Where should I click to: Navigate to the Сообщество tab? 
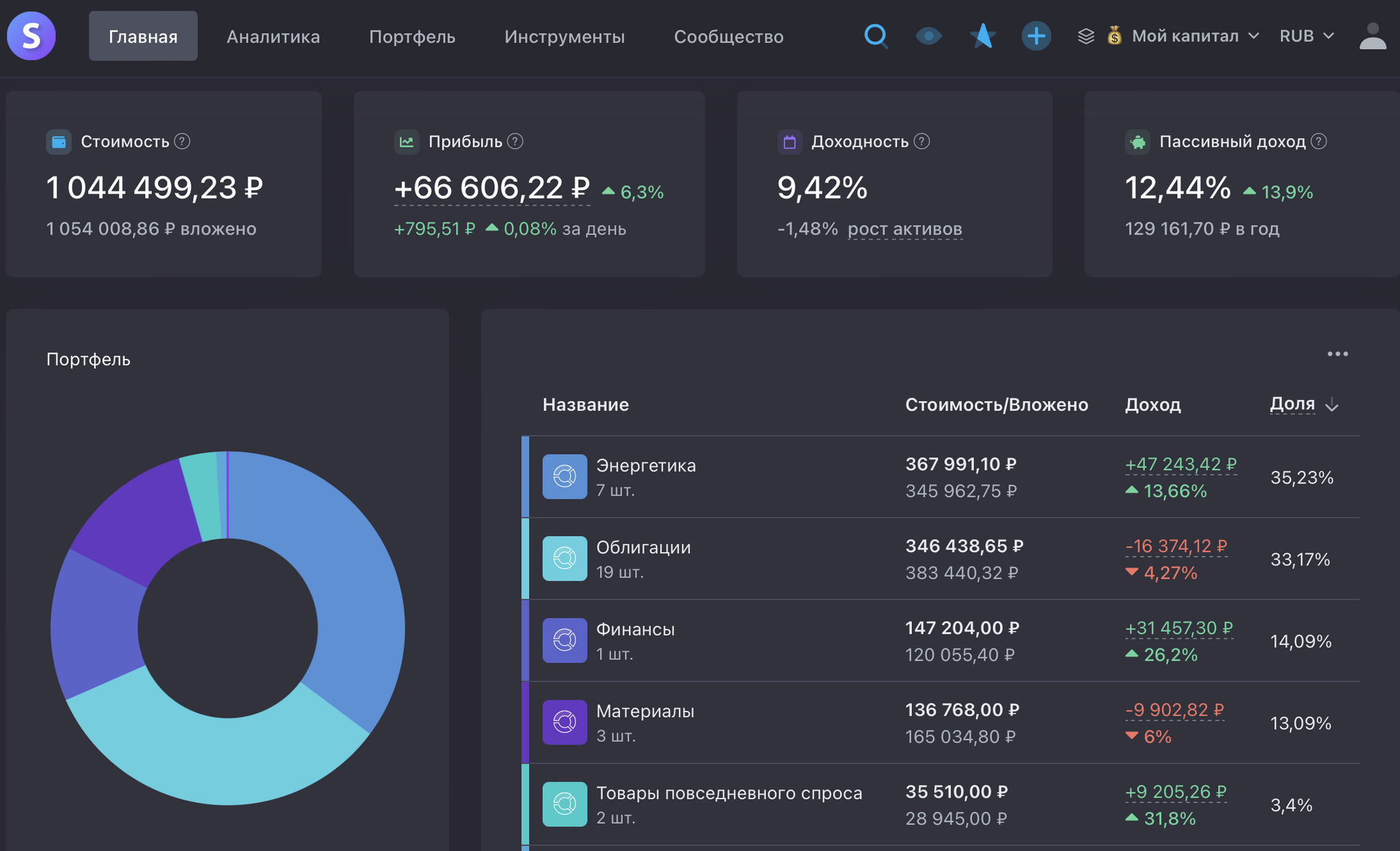point(729,36)
